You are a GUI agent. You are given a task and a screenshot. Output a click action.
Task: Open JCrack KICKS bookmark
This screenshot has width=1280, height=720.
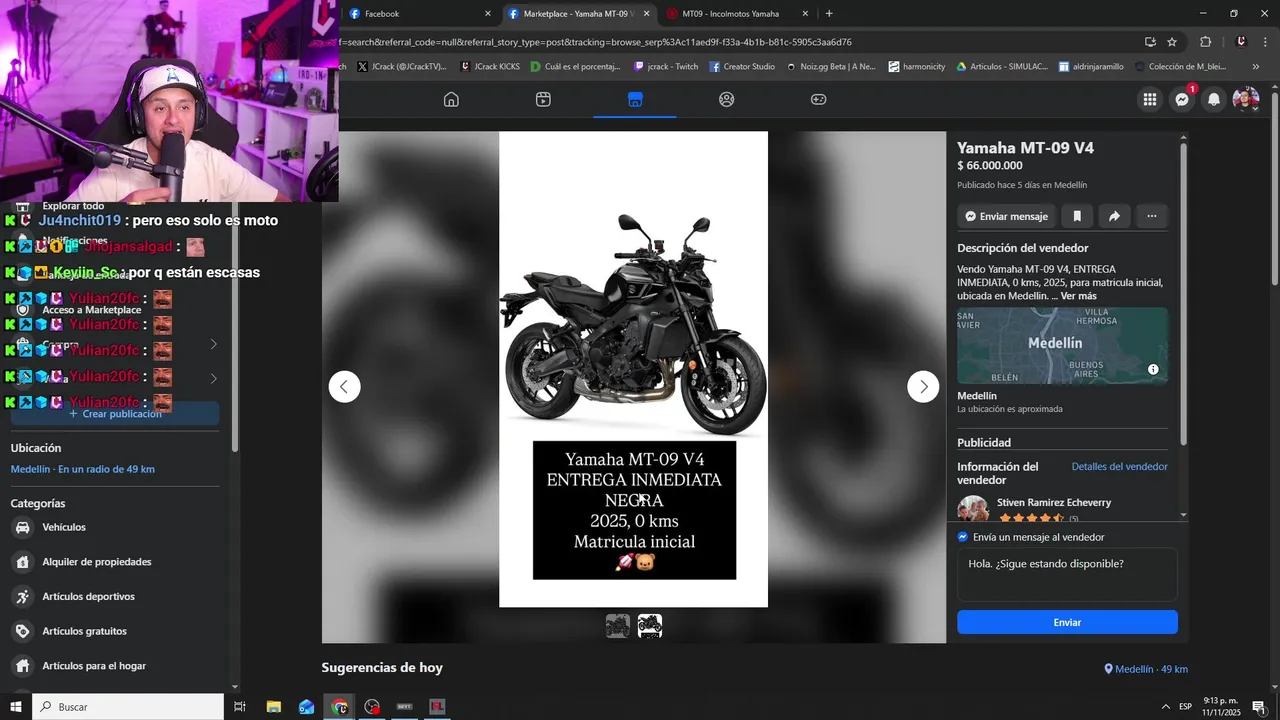click(490, 67)
